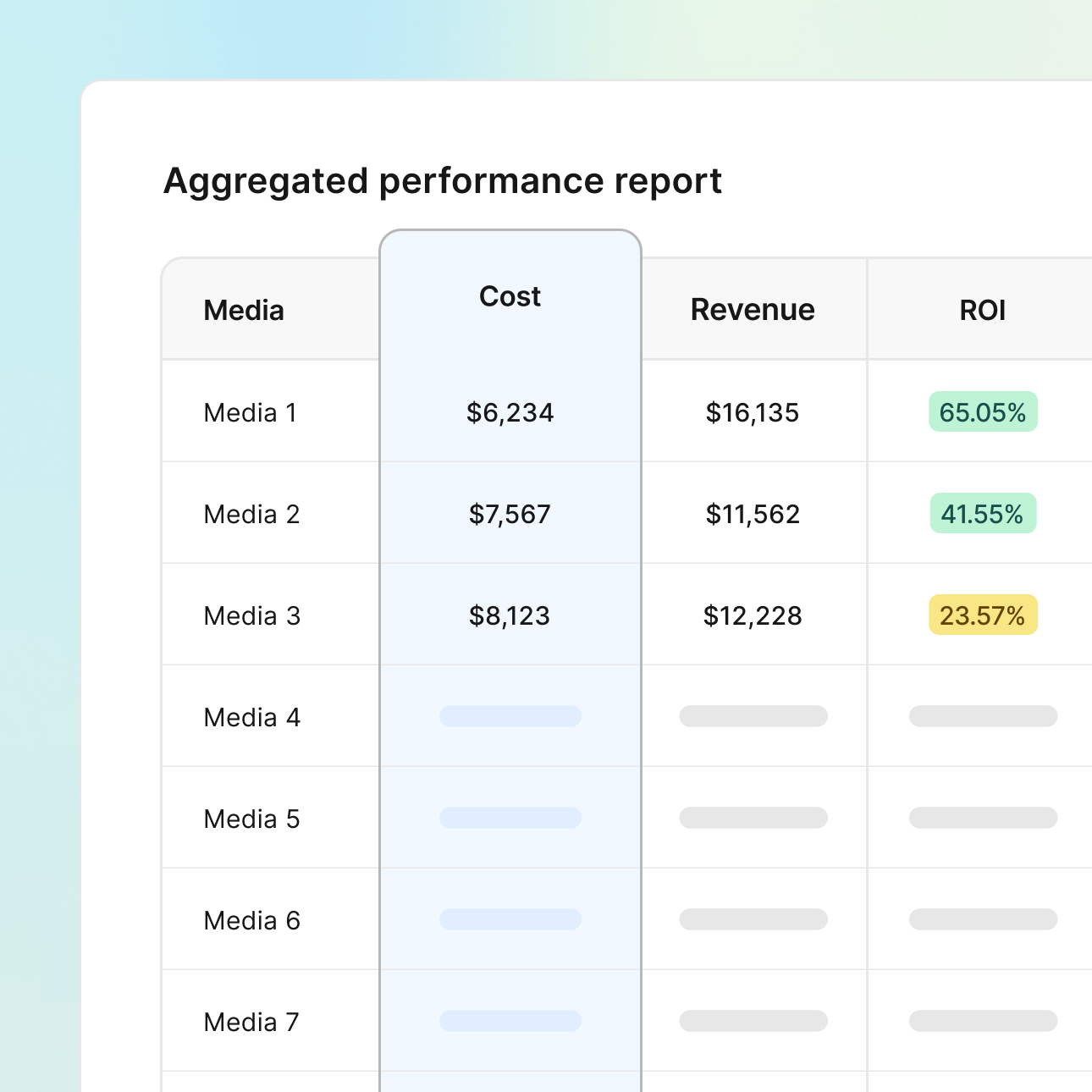Click the green 65.05% ROI badge

[982, 412]
